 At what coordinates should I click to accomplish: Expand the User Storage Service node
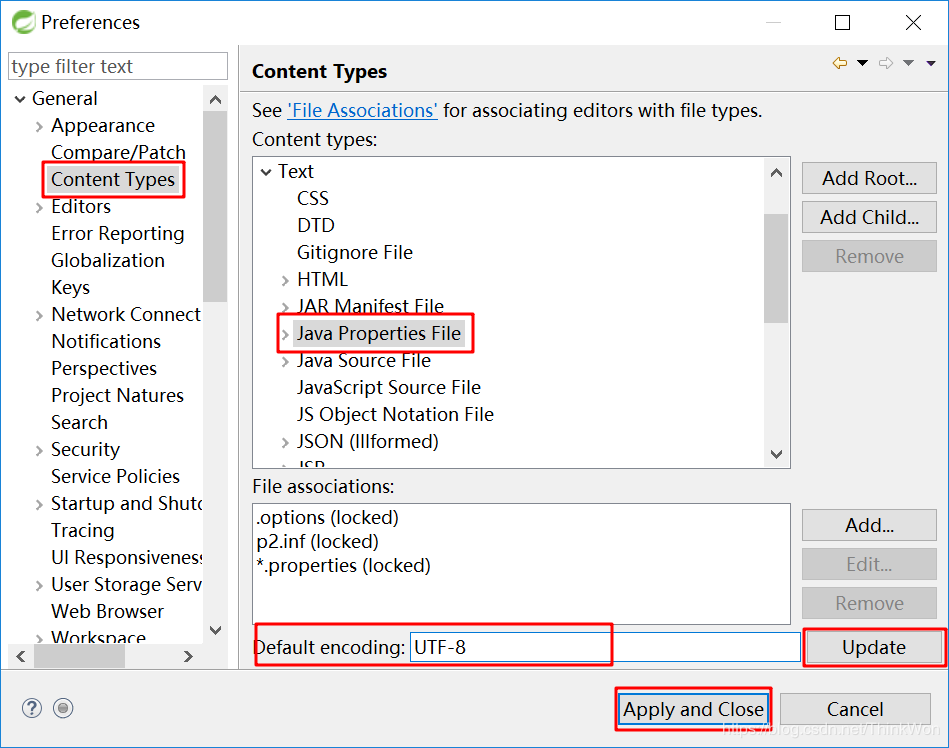tap(39, 585)
